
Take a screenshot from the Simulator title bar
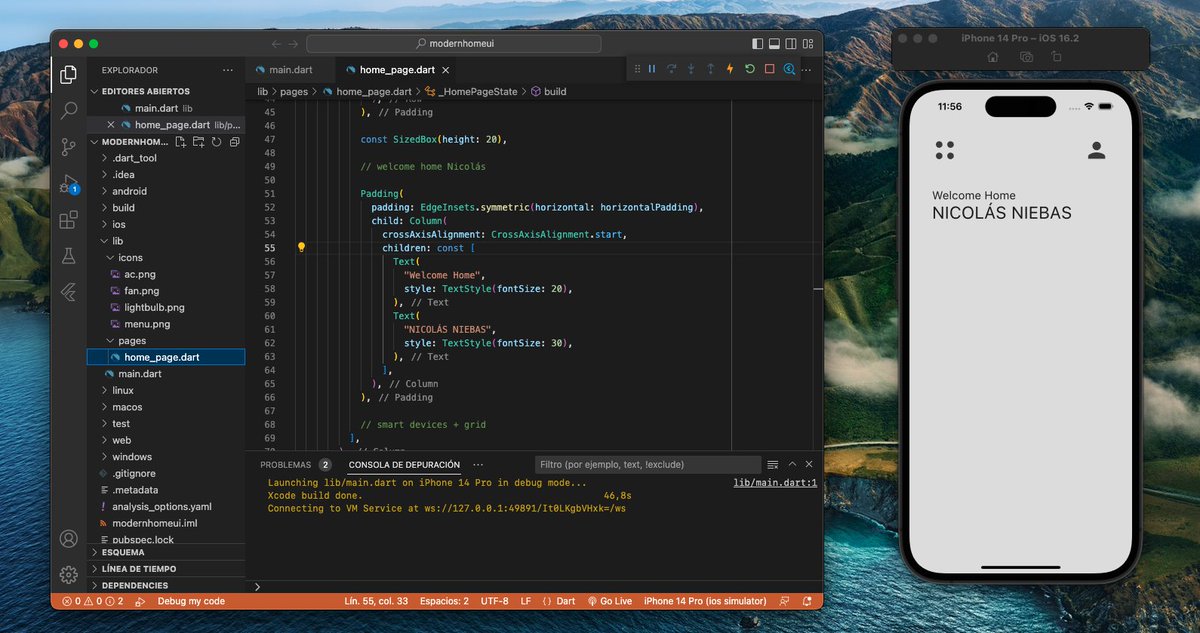point(1026,57)
